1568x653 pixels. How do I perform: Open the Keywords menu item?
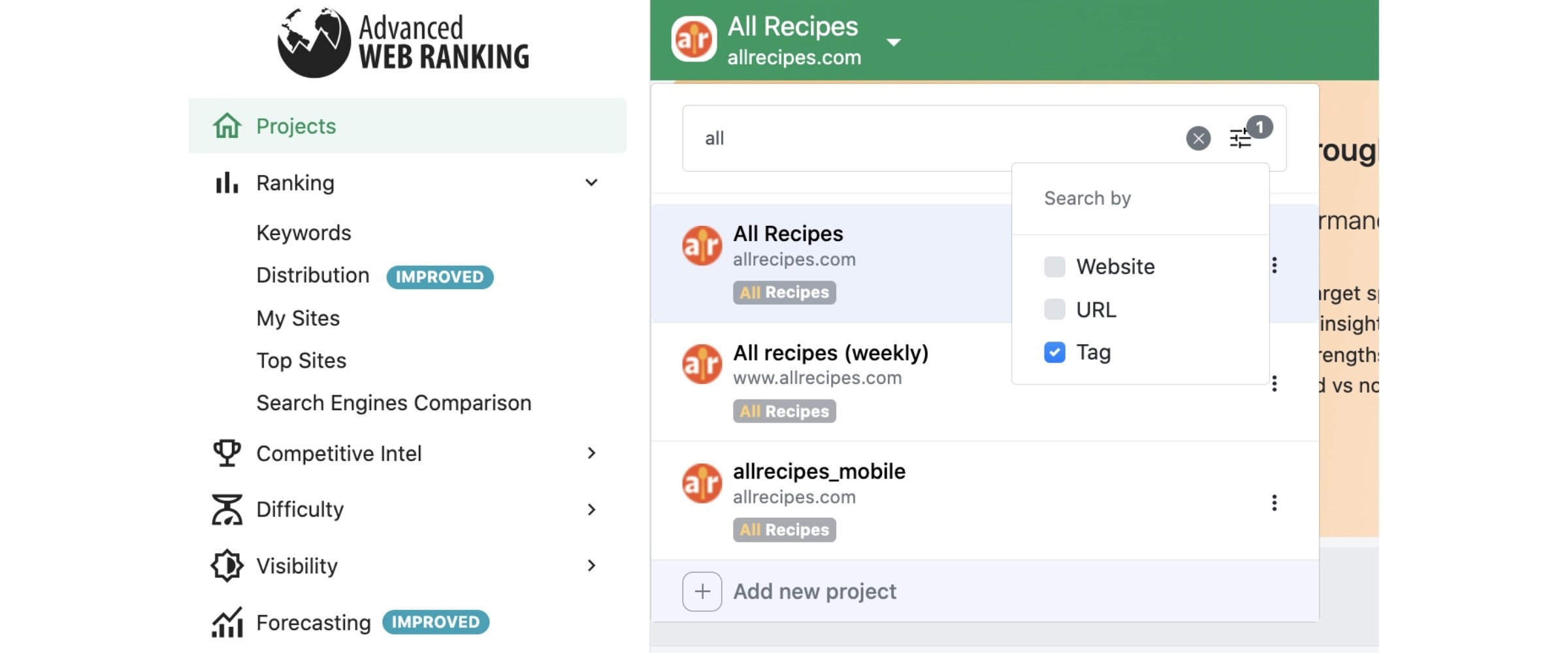coord(304,233)
